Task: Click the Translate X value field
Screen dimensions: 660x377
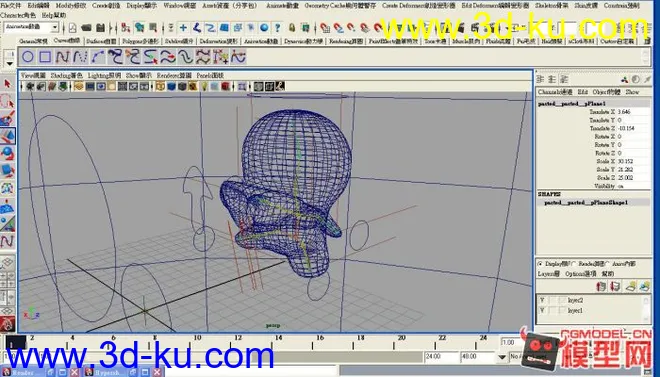Action: [633, 112]
